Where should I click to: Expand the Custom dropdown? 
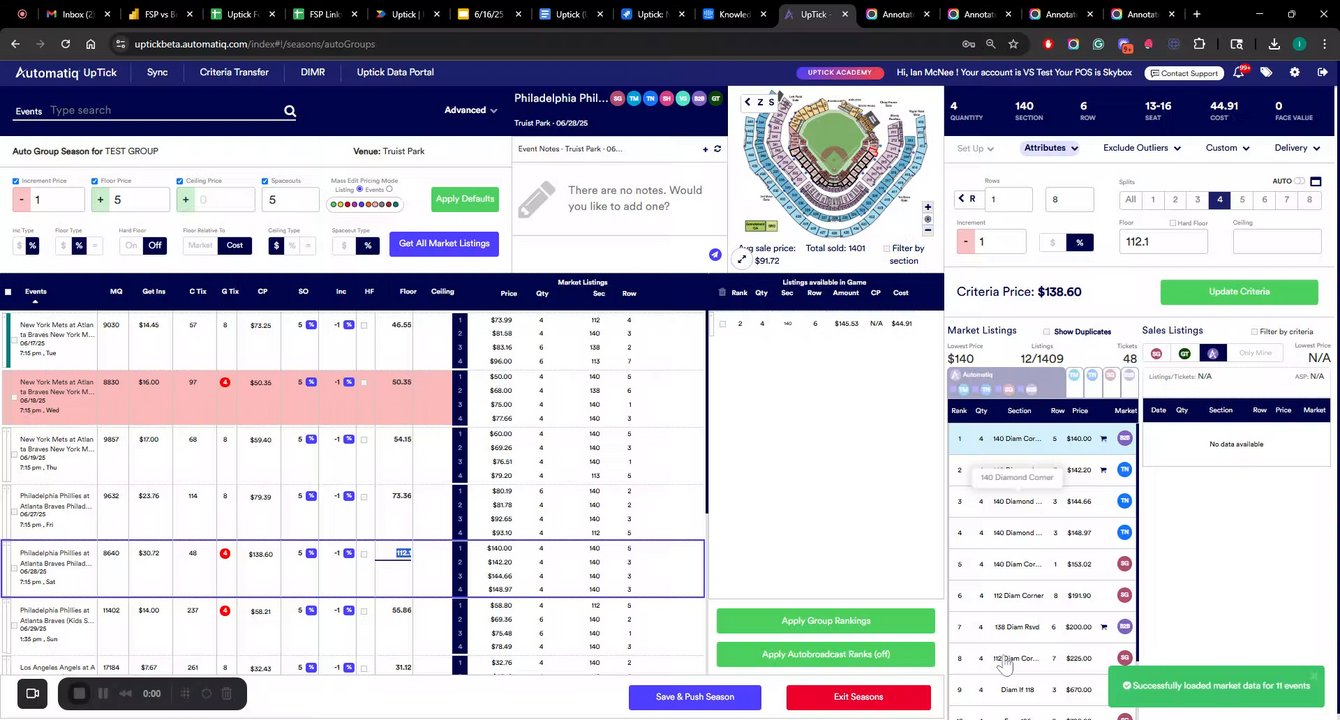1227,148
